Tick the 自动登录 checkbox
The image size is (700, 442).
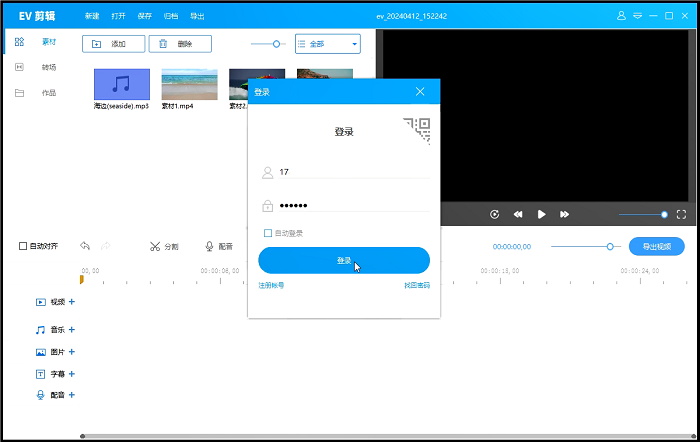click(x=268, y=233)
